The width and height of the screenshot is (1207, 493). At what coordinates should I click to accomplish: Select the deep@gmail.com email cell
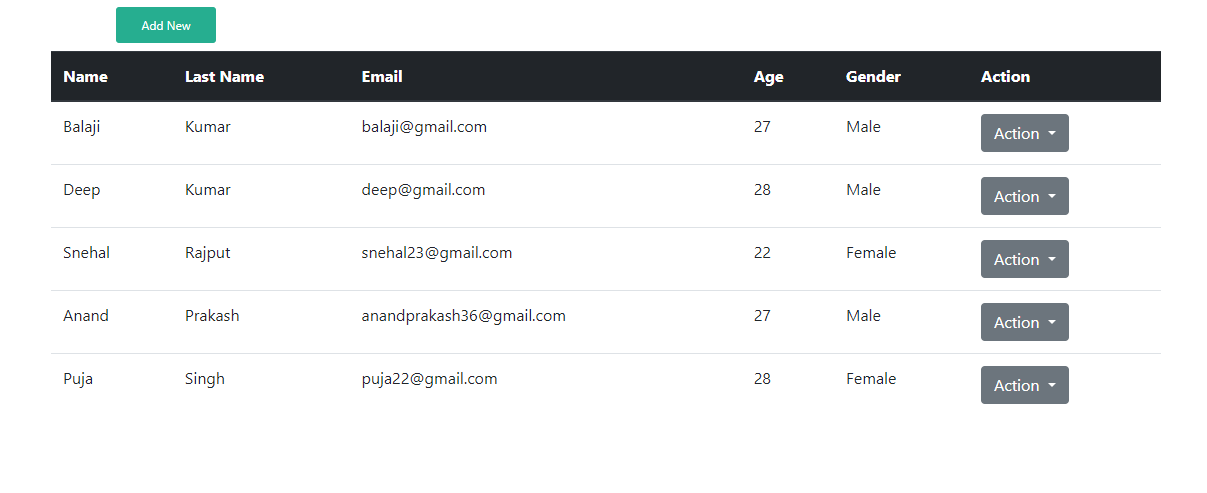tap(423, 190)
